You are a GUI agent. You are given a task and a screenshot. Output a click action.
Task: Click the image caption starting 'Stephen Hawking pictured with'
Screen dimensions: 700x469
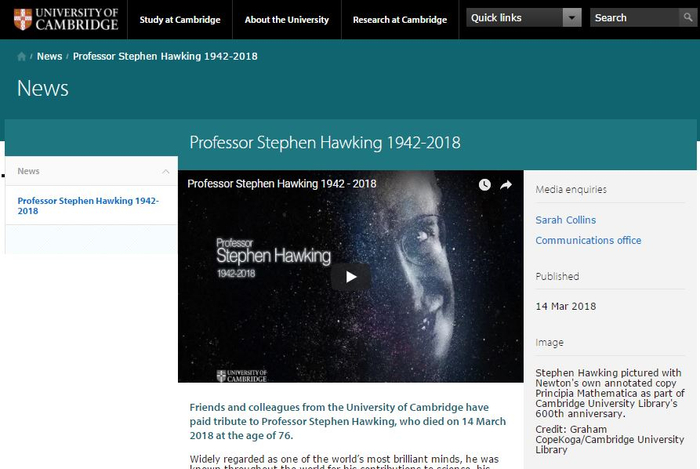point(609,393)
